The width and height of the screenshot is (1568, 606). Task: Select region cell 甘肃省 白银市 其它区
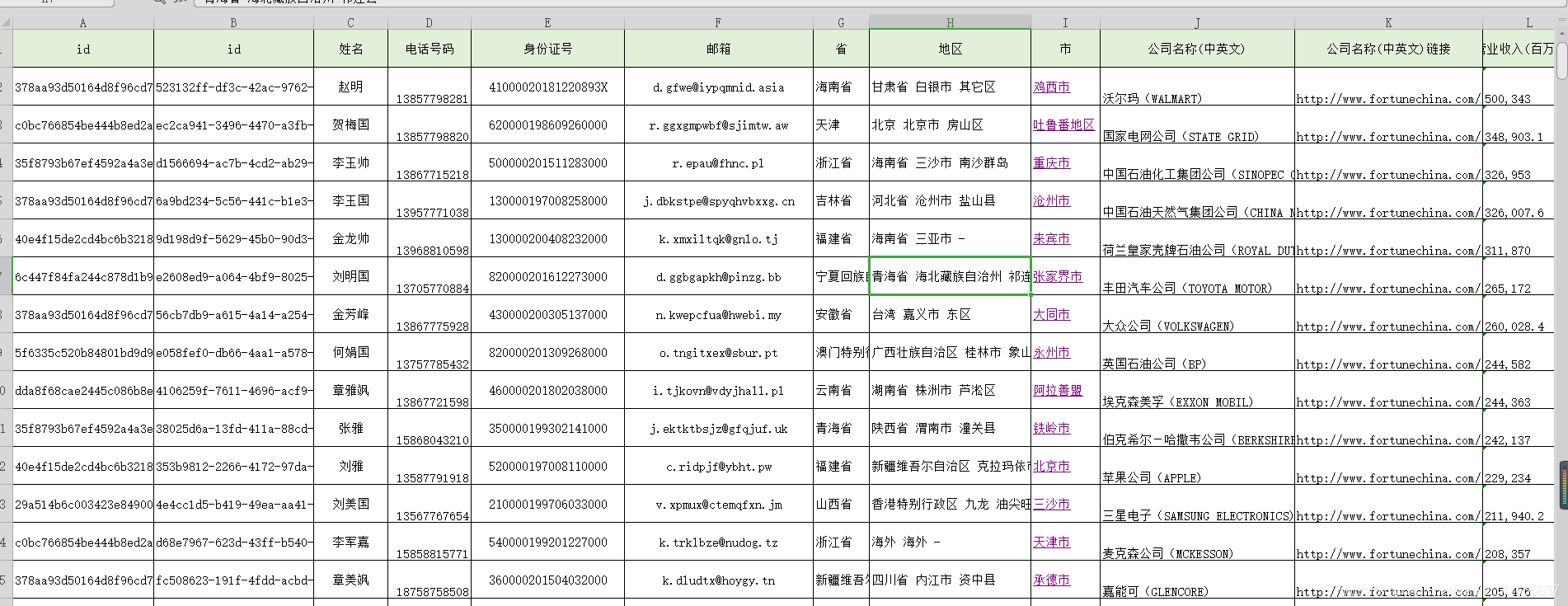pos(950,87)
